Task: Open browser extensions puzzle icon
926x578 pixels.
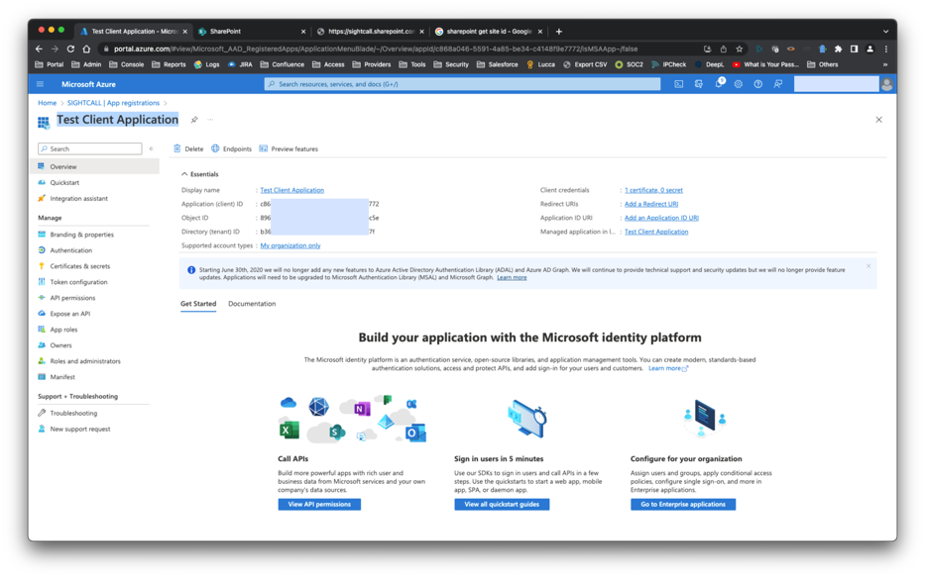Action: [837, 49]
